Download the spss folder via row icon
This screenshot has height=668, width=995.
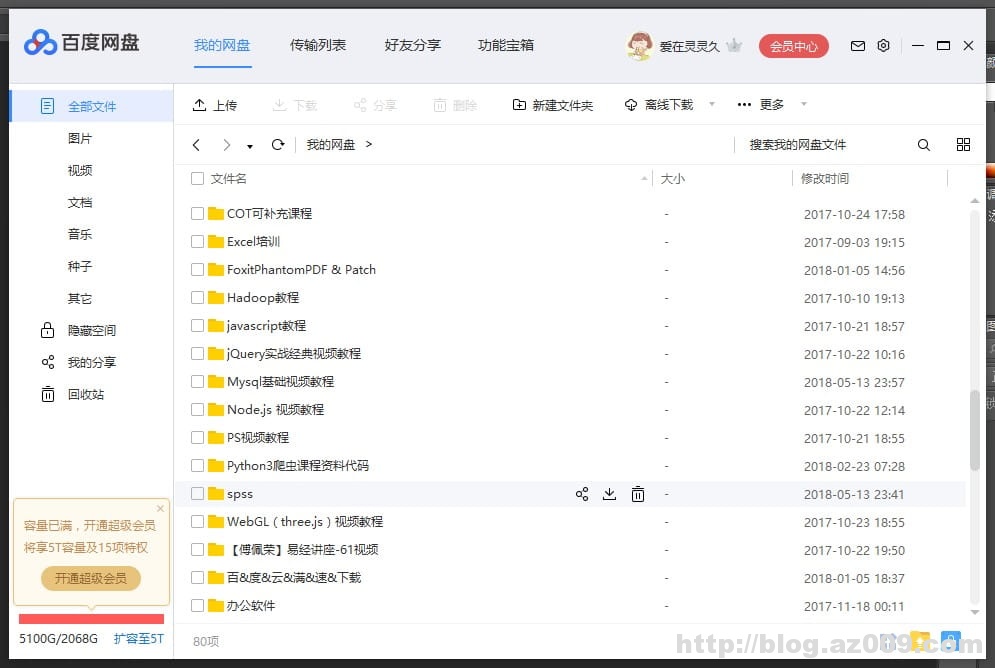(x=610, y=493)
